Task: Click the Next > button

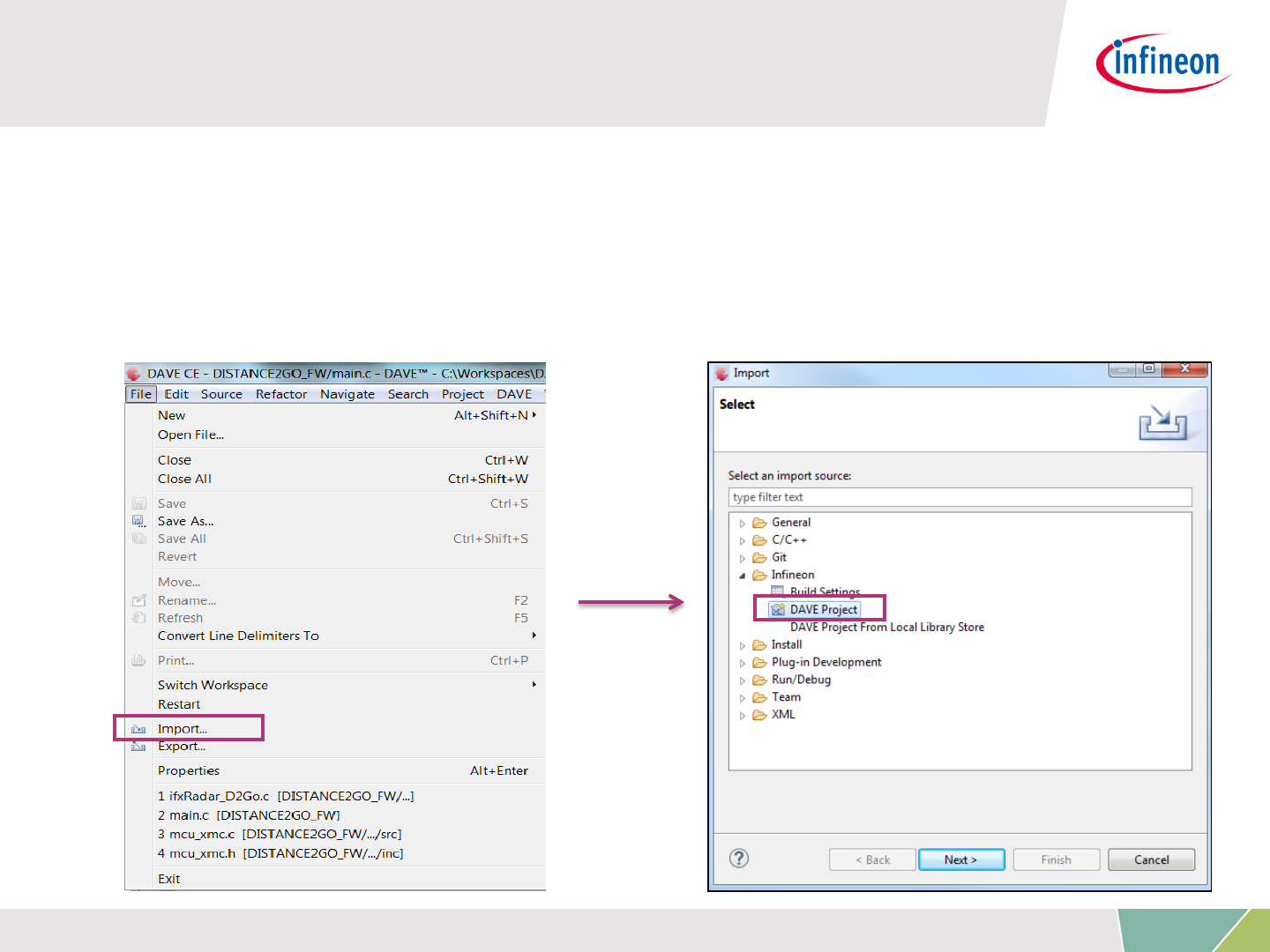Action: pos(961,859)
